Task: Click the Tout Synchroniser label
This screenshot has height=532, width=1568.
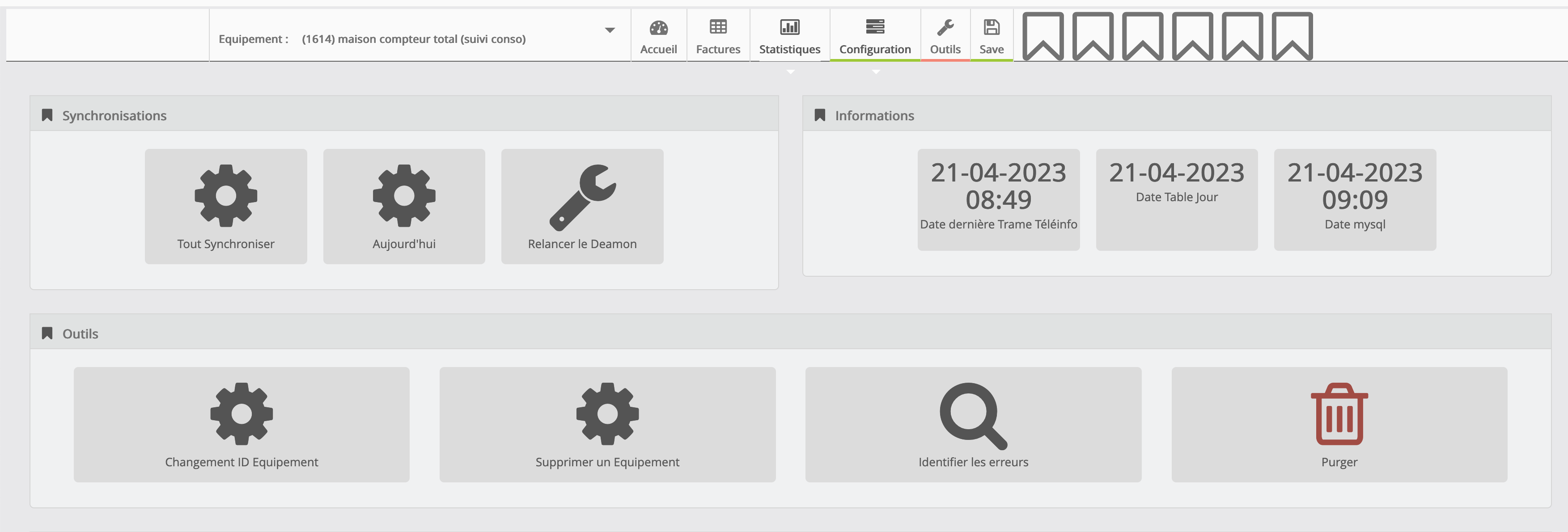Action: tap(226, 244)
